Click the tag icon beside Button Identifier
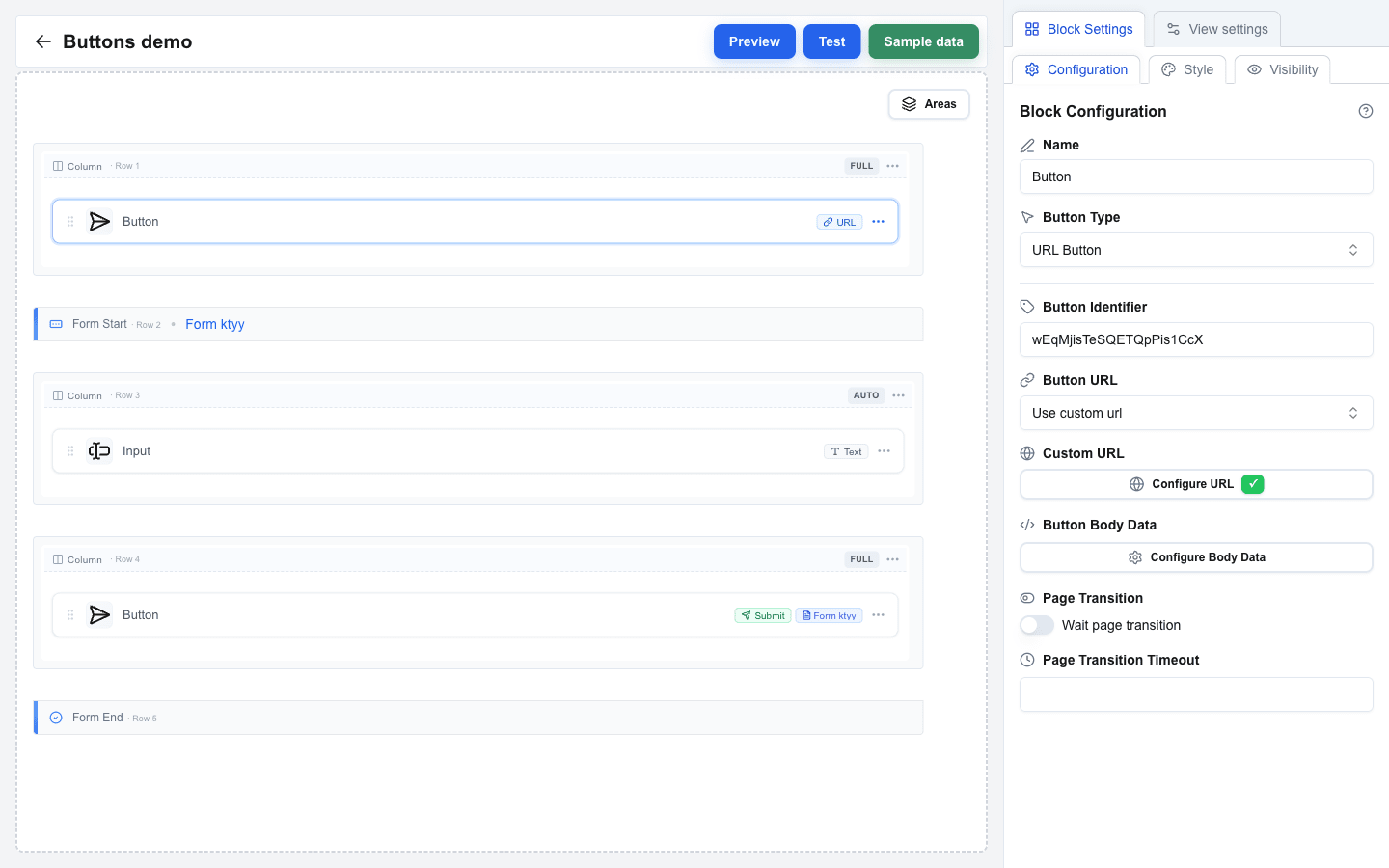1389x868 pixels. [x=1027, y=307]
